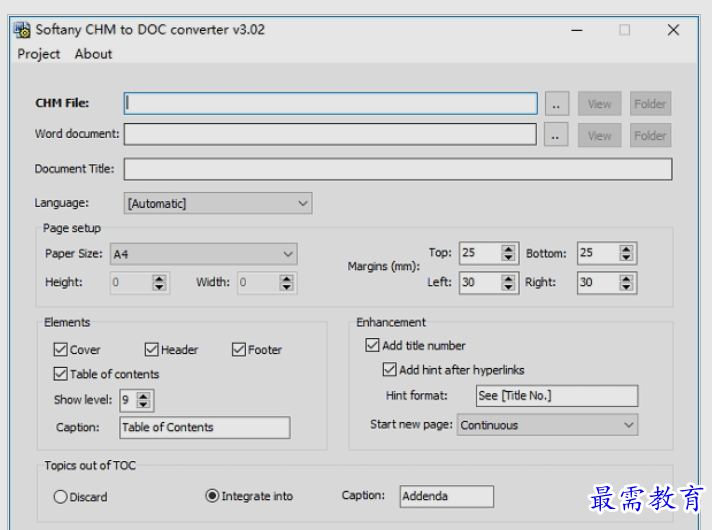Screen dimensions: 712x530
Task: Increase Left margin value
Action: 508,278
